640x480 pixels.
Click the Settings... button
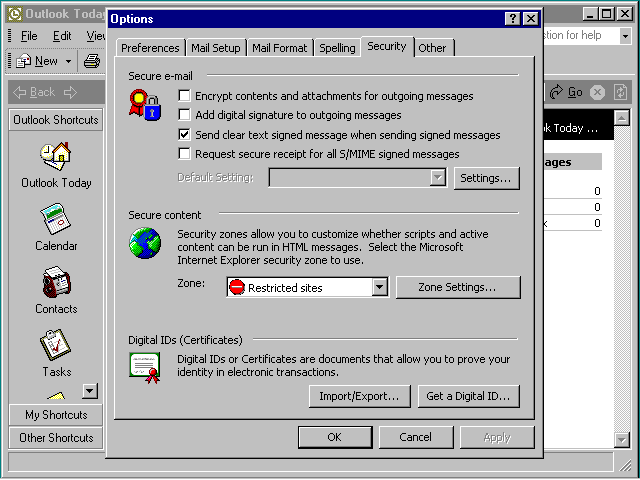(487, 178)
